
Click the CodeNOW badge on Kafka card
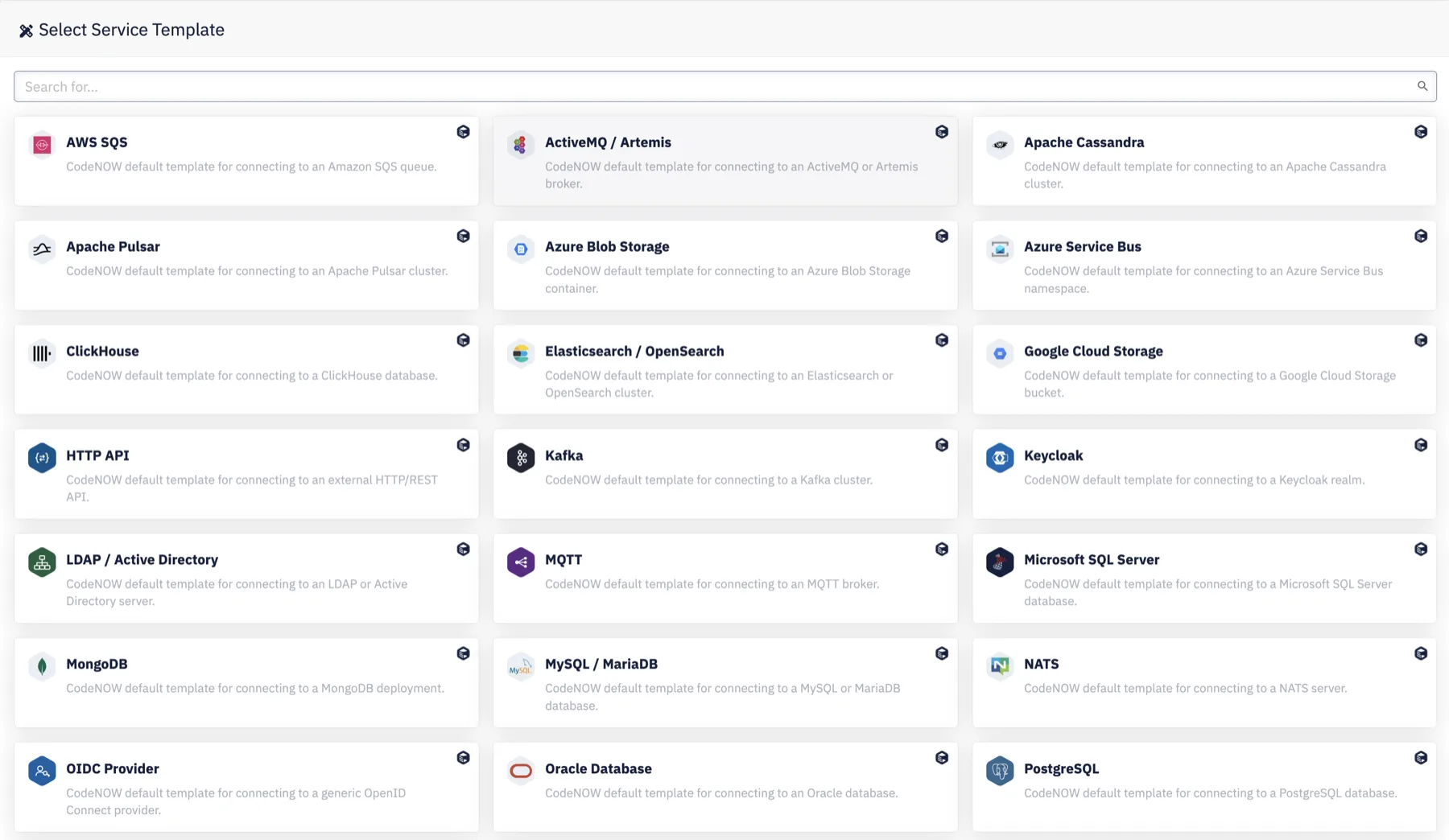point(942,445)
